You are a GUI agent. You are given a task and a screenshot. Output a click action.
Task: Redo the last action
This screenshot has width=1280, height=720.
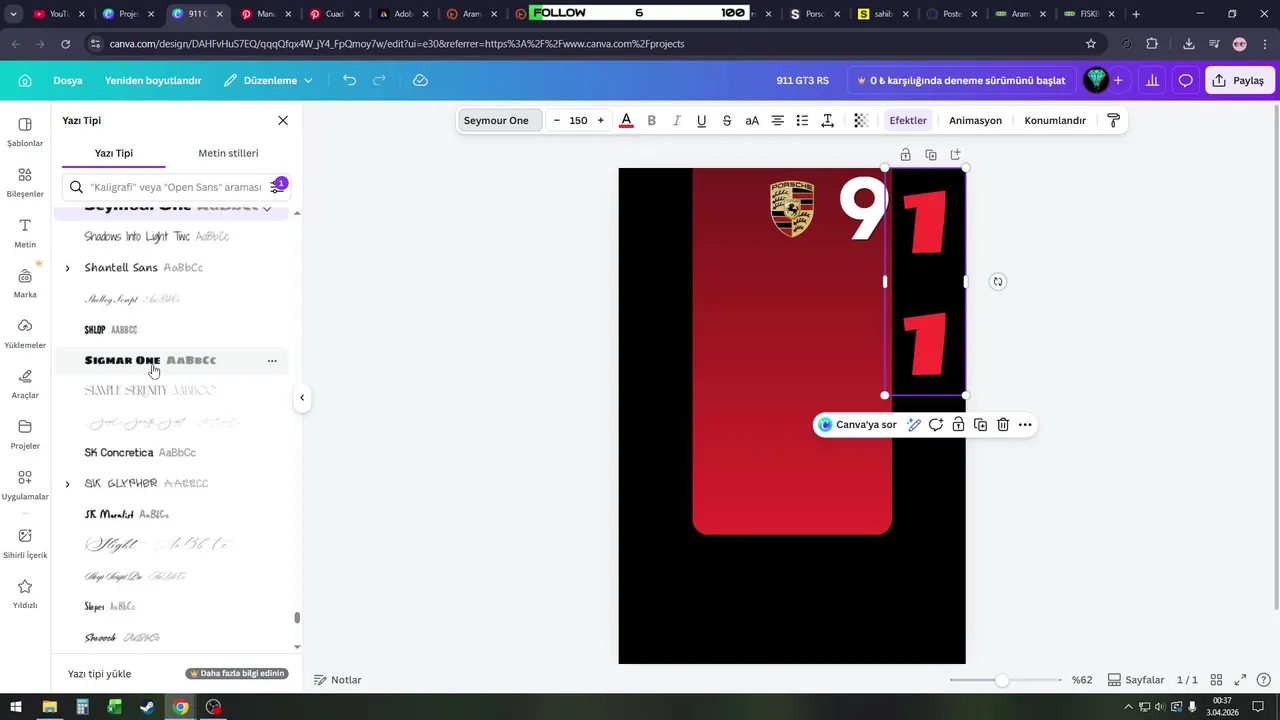coord(379,80)
